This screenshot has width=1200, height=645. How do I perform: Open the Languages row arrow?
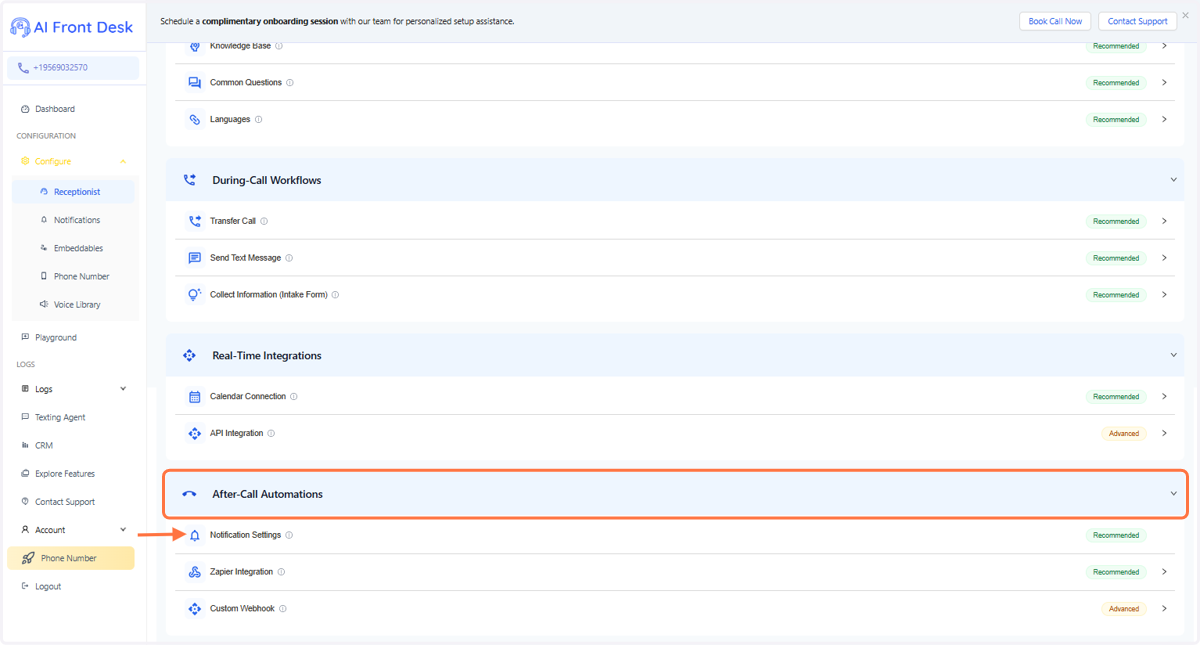(1164, 119)
